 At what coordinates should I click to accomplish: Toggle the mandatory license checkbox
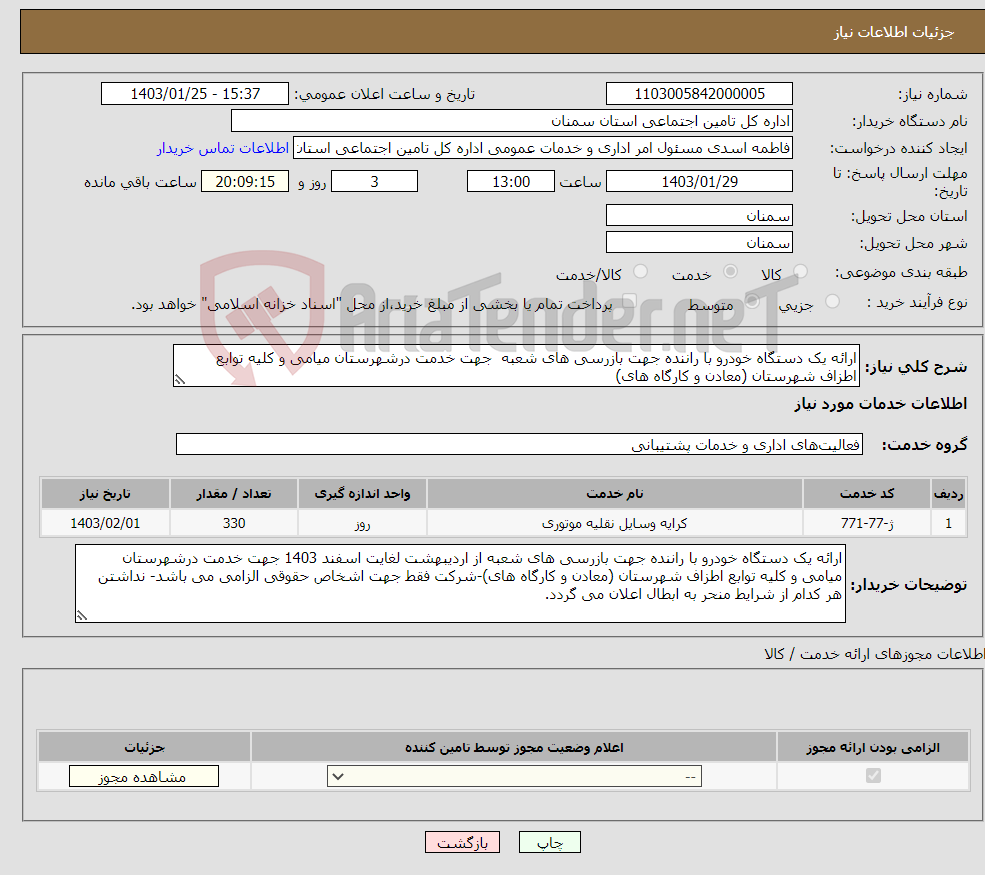click(873, 776)
